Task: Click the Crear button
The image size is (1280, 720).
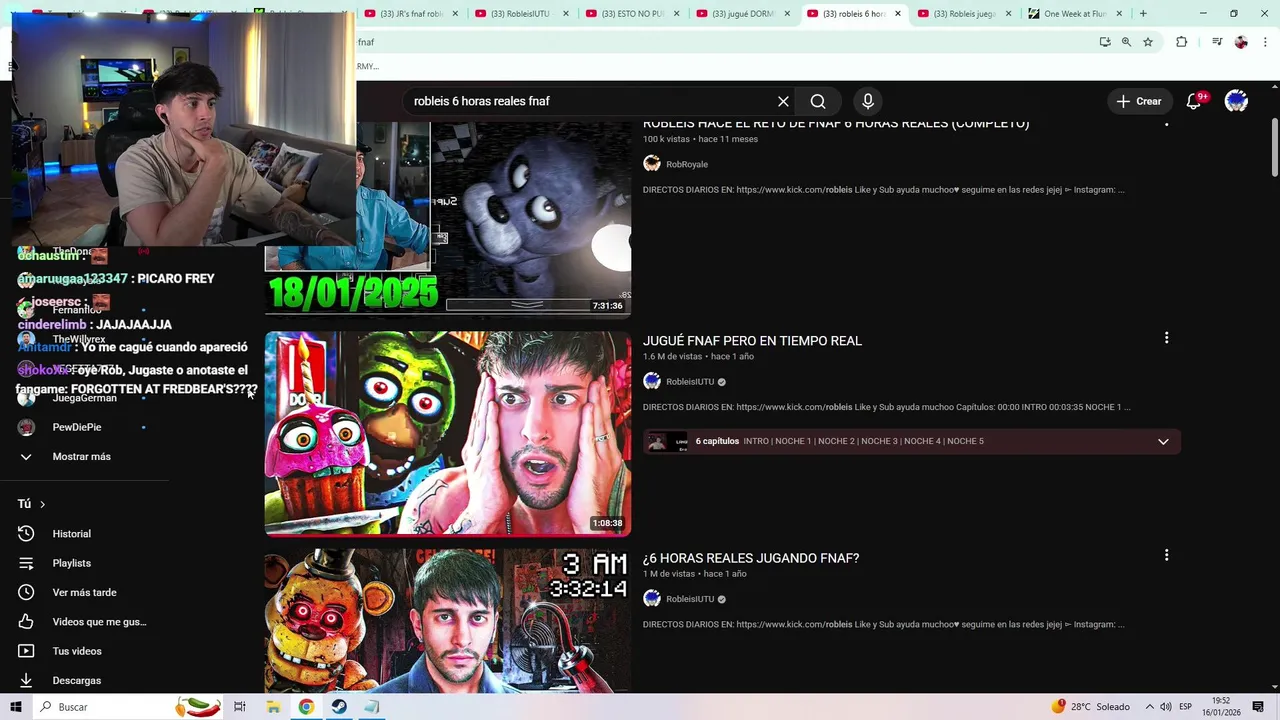Action: pyautogui.click(x=1139, y=101)
